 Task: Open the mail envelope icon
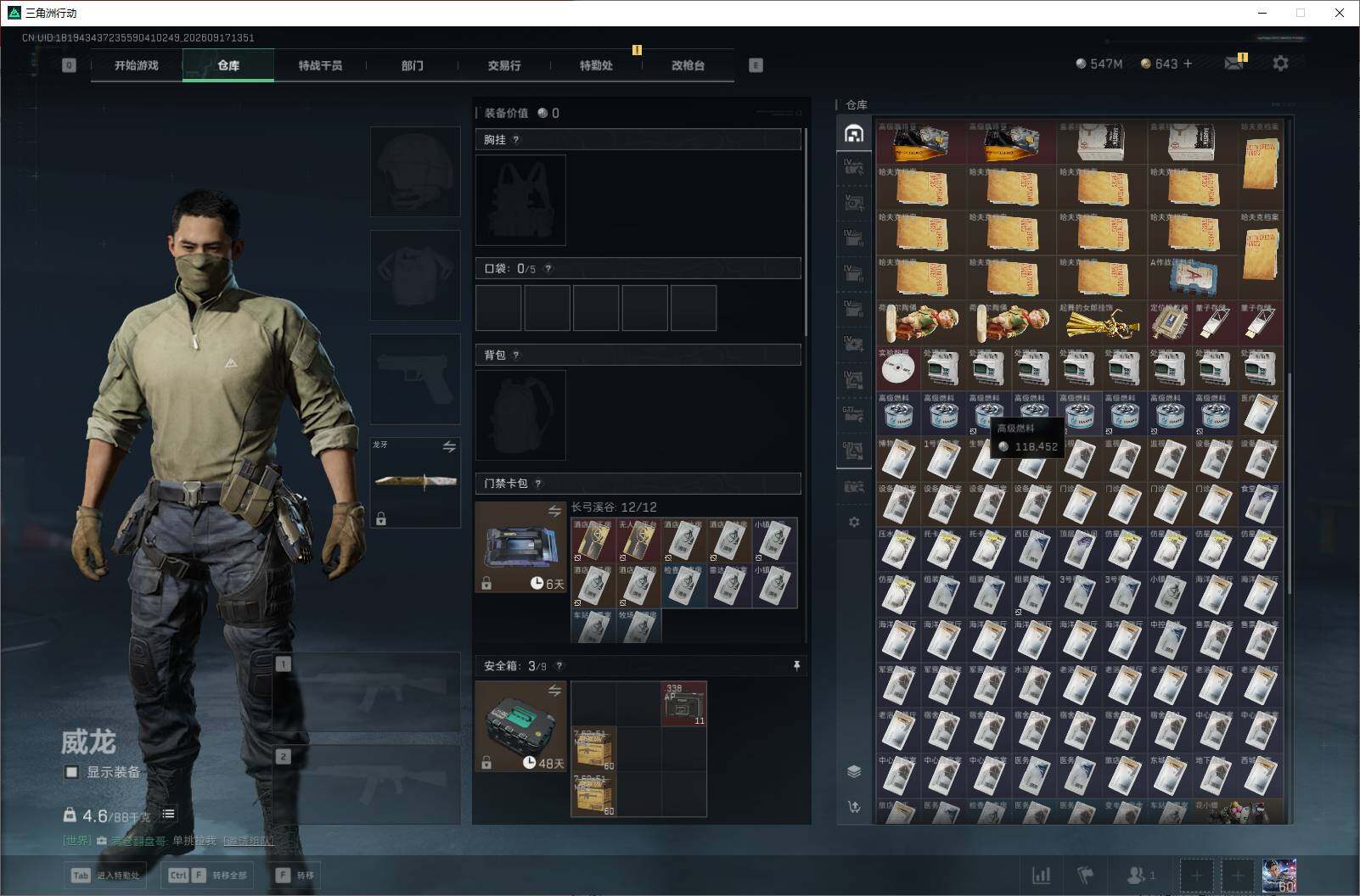[1234, 64]
